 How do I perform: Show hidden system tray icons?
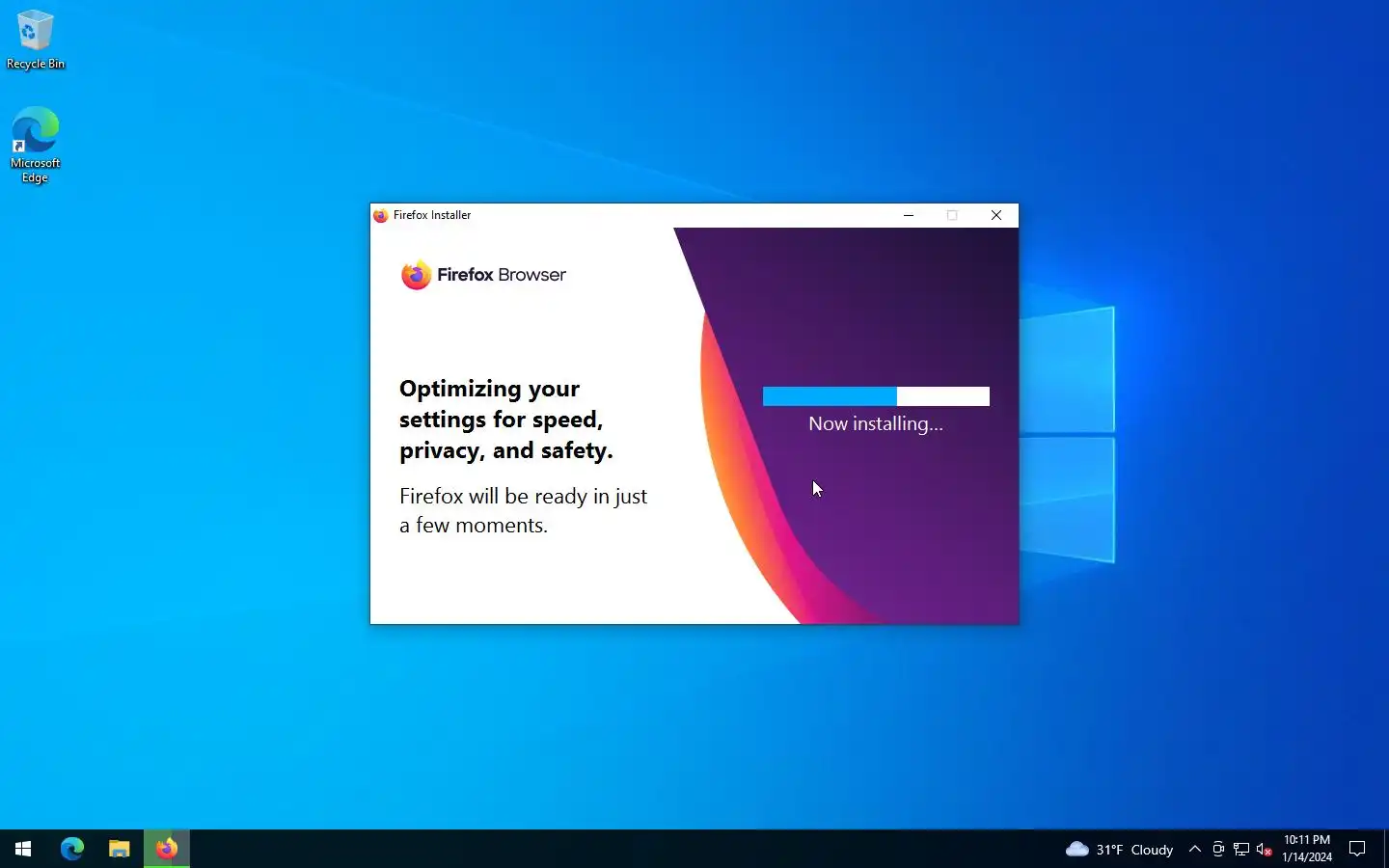coord(1195,849)
